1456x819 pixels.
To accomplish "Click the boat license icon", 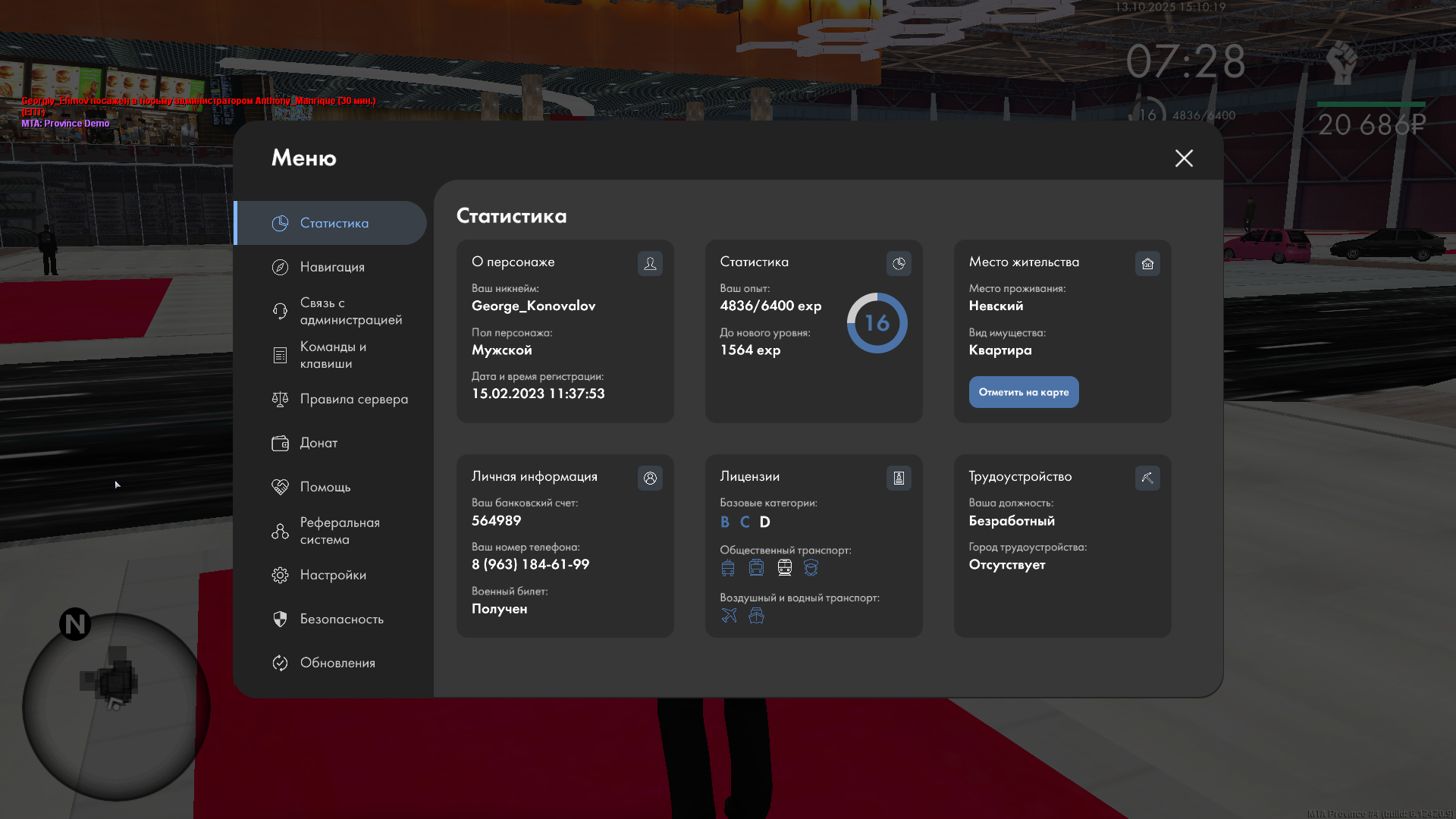I will pyautogui.click(x=756, y=615).
